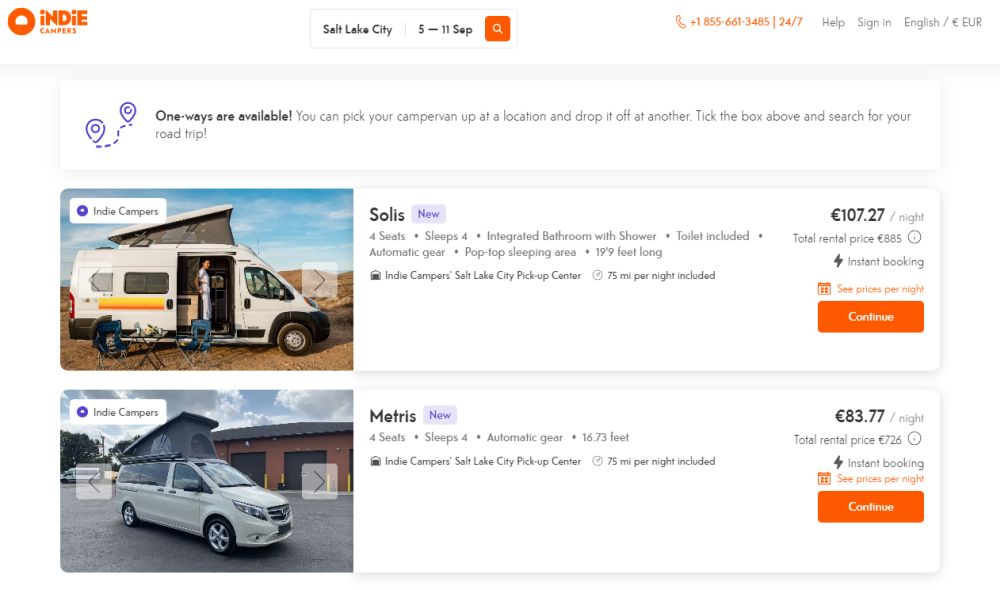The image size is (1000, 590).
Task: Click the pick-up center building icon under Solis
Action: [x=378, y=276]
